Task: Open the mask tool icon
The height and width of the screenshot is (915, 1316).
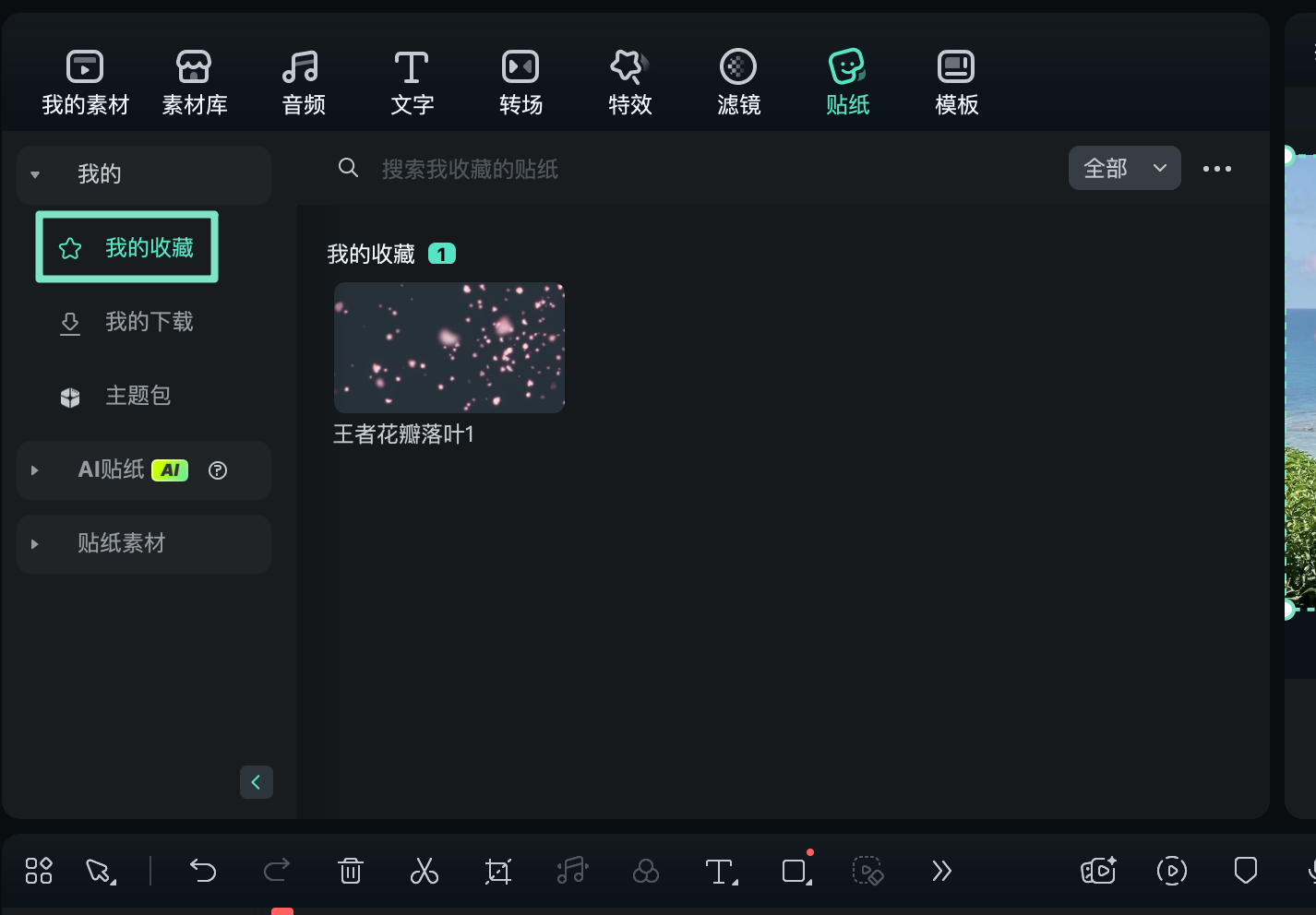Action: tap(795, 871)
